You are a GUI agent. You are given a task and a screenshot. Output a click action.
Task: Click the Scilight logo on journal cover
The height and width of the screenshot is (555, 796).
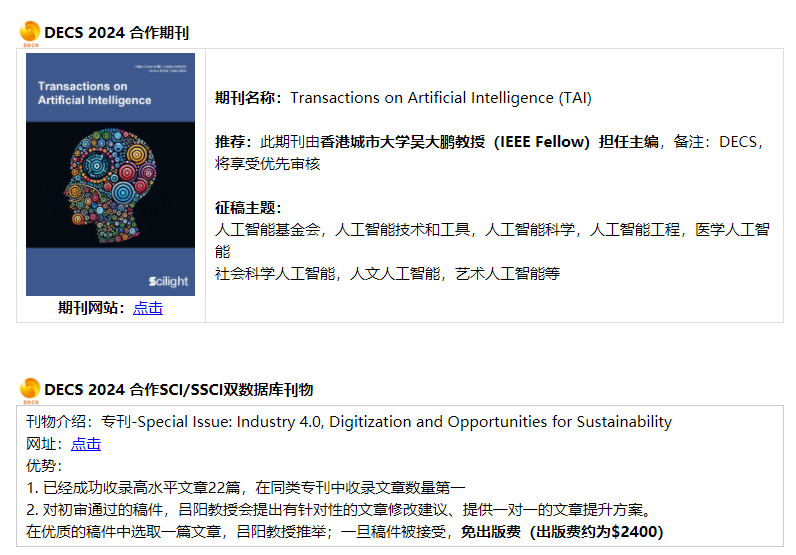click(166, 282)
